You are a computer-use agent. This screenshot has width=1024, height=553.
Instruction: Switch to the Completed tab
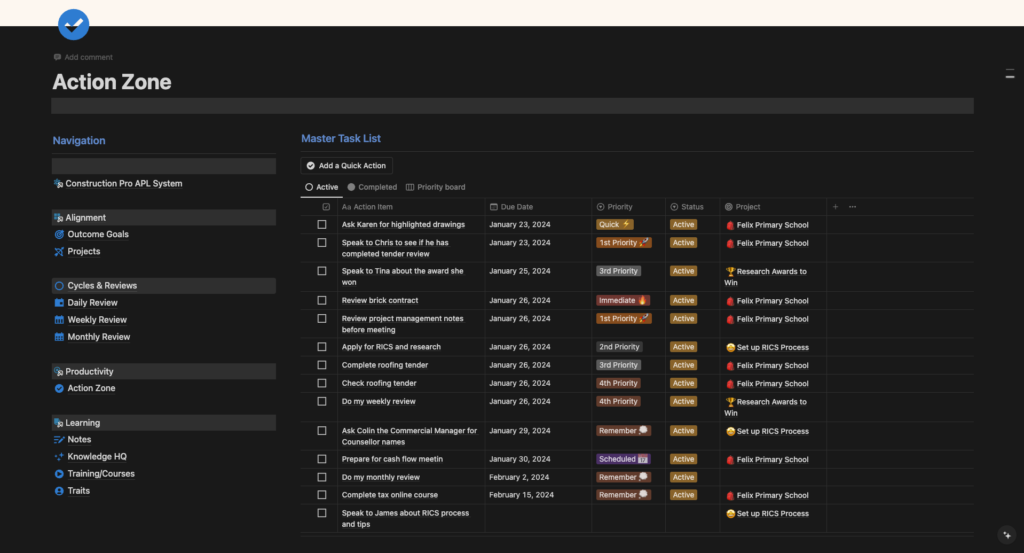(x=372, y=187)
